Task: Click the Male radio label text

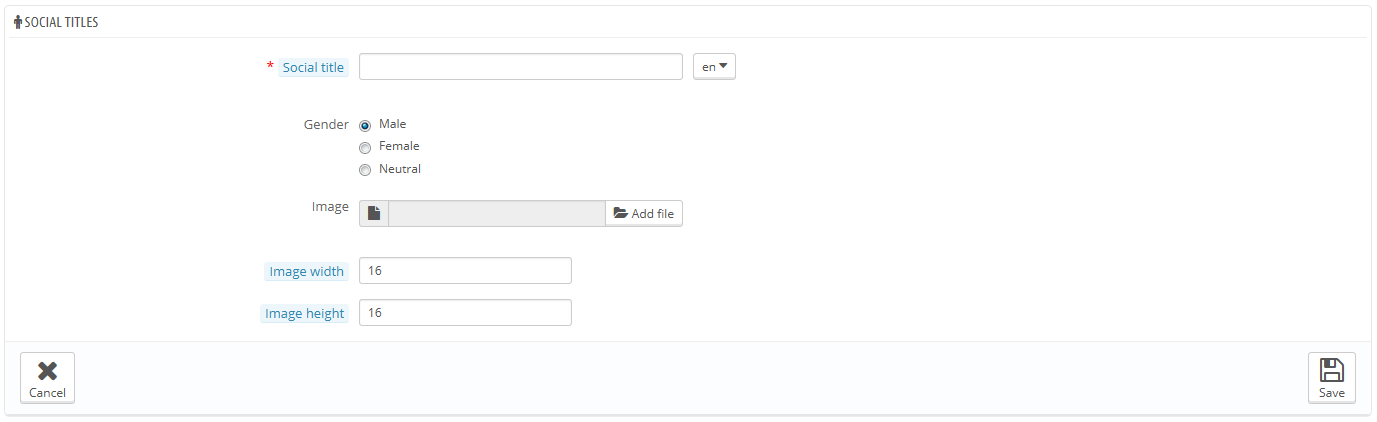Action: (393, 124)
